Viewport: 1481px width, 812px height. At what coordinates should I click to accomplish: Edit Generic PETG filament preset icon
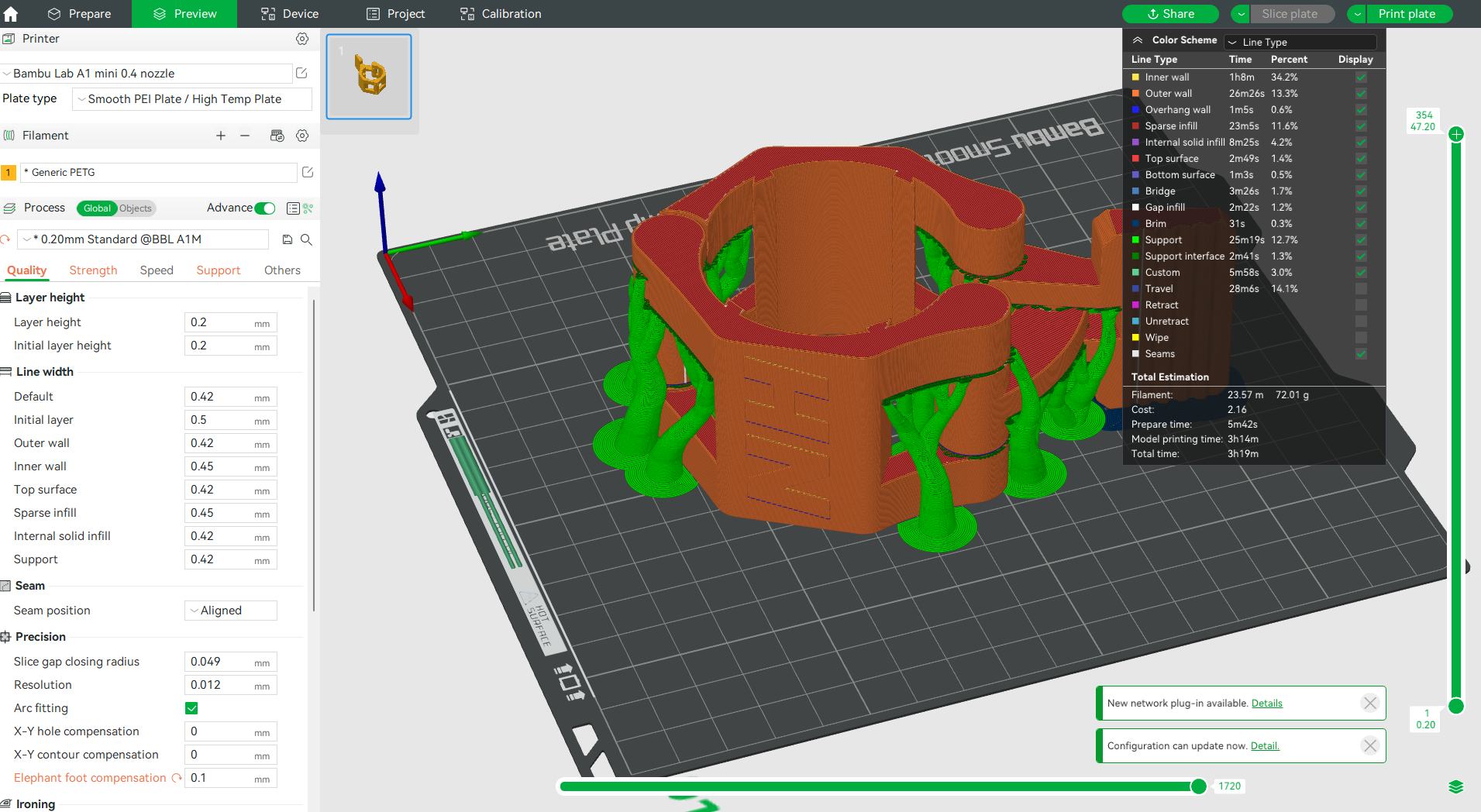[308, 172]
